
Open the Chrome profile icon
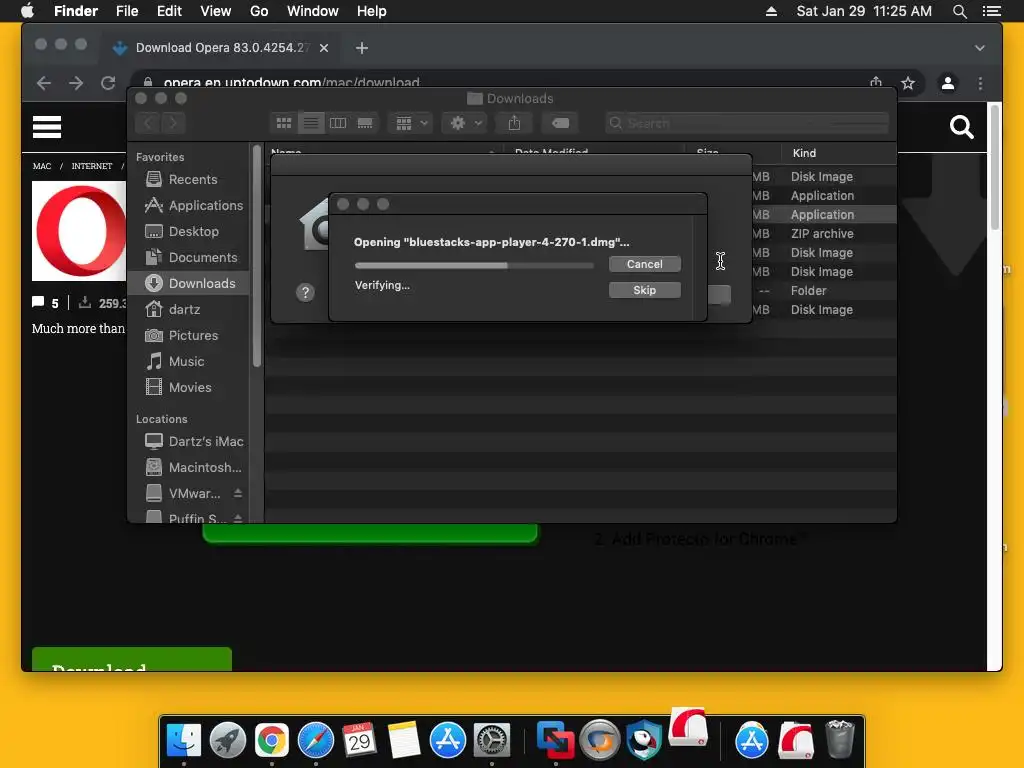tap(948, 83)
